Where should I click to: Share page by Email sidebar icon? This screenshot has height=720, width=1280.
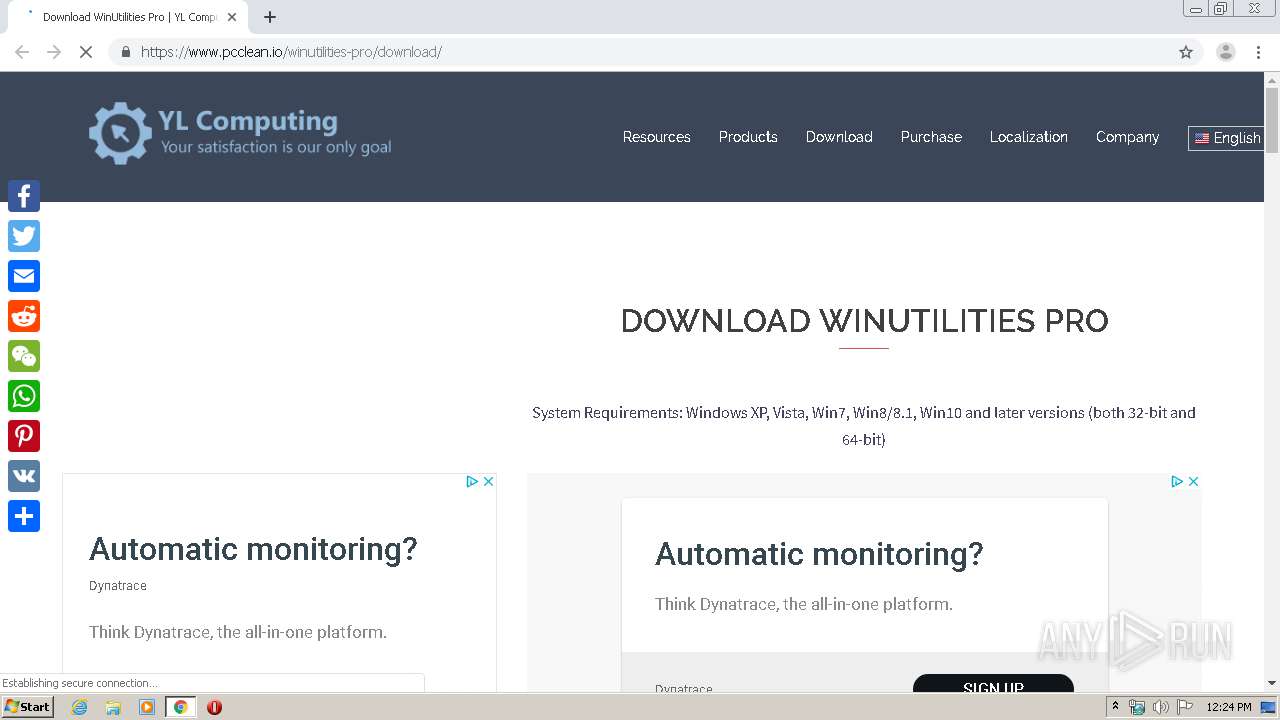pyautogui.click(x=24, y=276)
